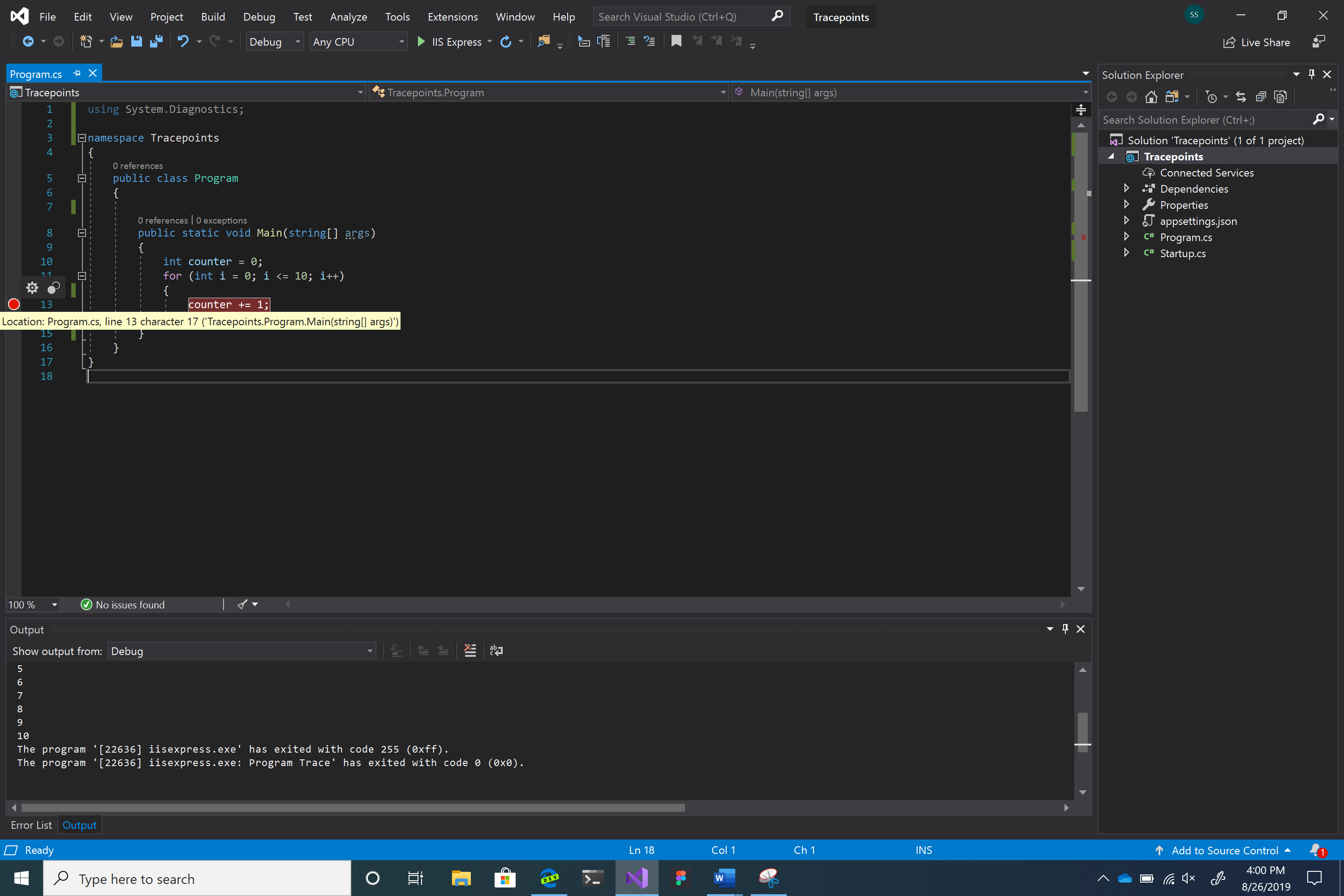The height and width of the screenshot is (896, 1344).
Task: Click the Program.cs tab in editor
Action: click(x=36, y=73)
